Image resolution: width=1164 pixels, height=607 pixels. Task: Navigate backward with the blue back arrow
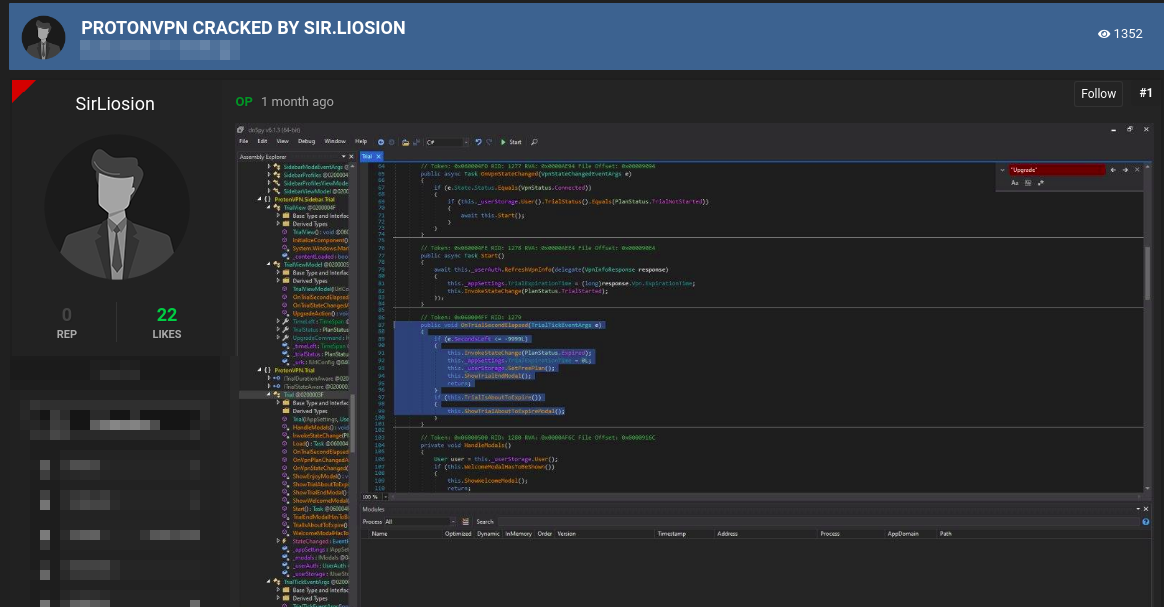381,142
